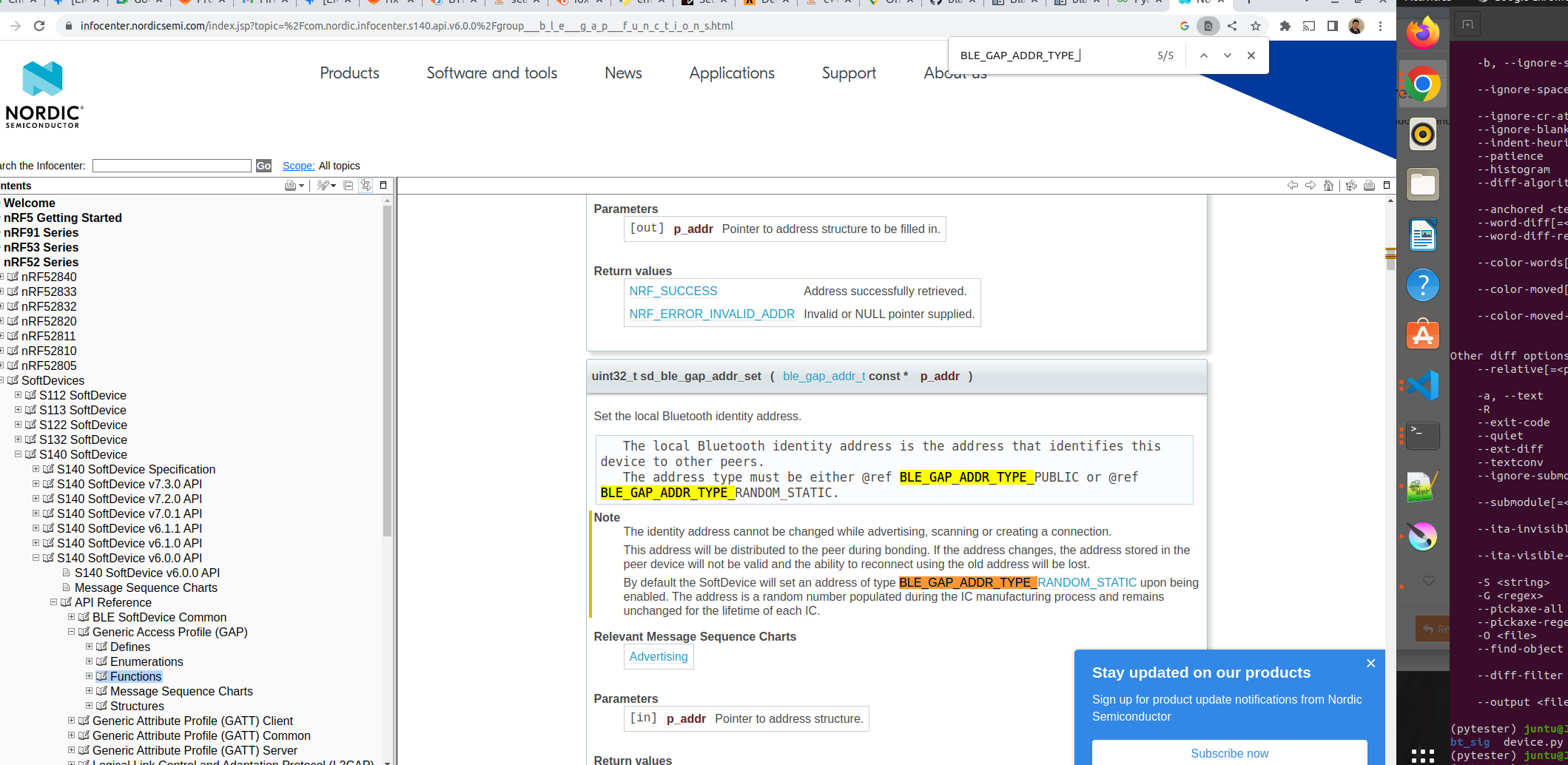This screenshot has width=1568, height=765.
Task: Toggle maximize on the Contents pane
Action: pos(383,185)
